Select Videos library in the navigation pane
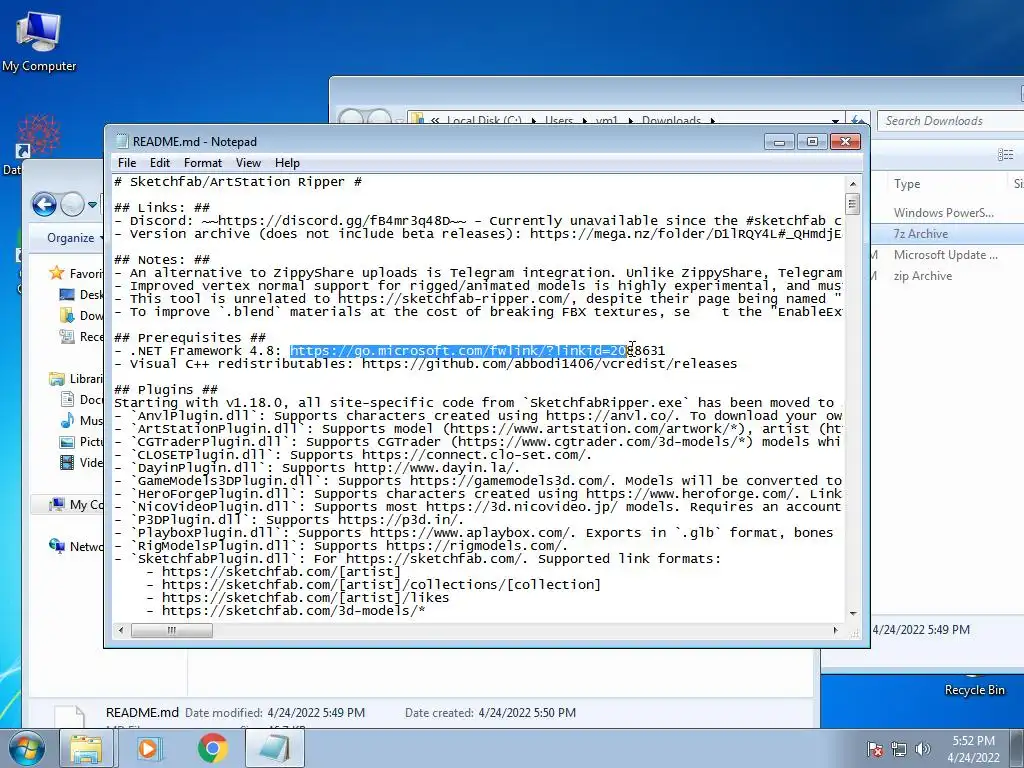Image resolution: width=1024 pixels, height=768 pixels. [x=81, y=462]
